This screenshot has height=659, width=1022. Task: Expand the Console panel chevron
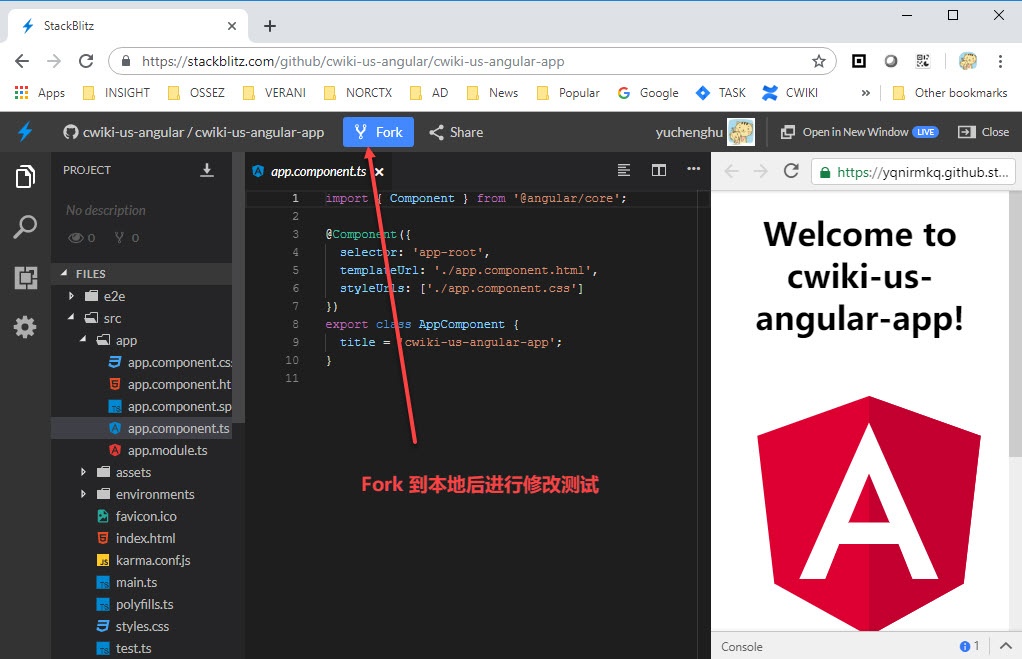coord(1006,646)
